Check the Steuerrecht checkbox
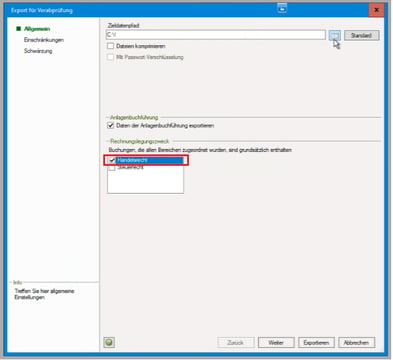This screenshot has height=360, width=393. pos(112,167)
